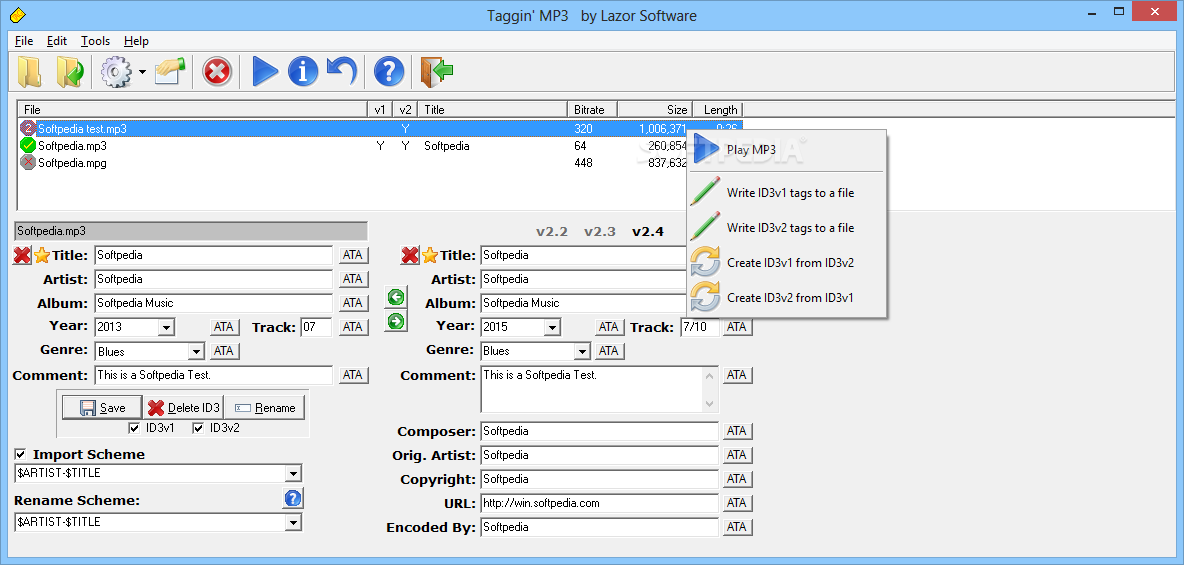Choose Write ID3v2 tags to a file
The image size is (1184, 565).
pos(786,227)
